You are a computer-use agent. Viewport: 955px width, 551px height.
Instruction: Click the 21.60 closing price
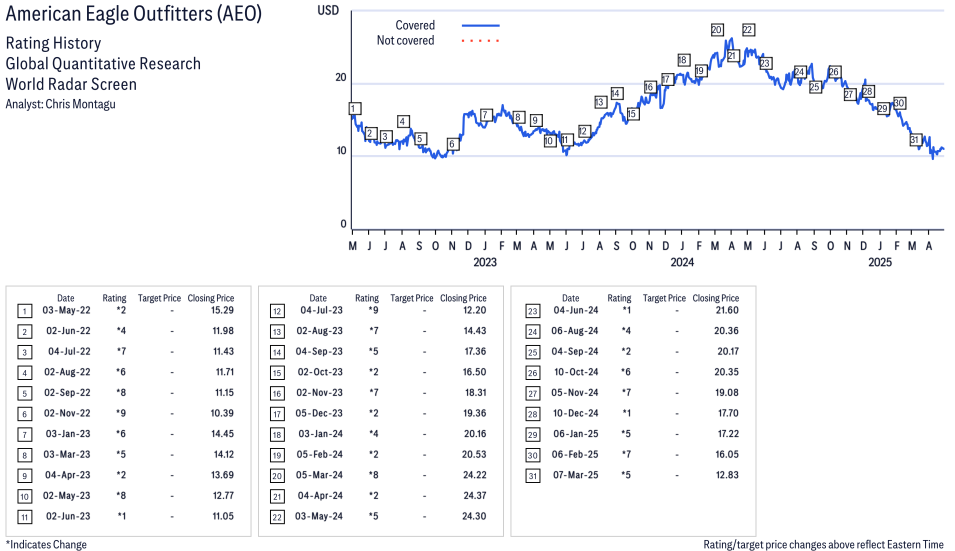point(727,310)
